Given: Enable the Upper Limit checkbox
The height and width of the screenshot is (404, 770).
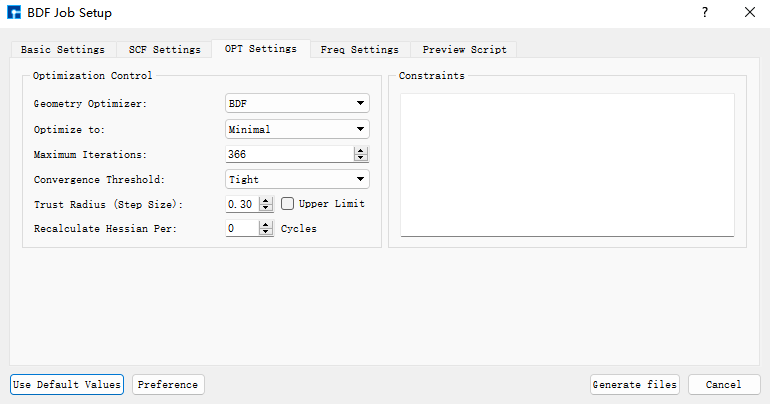Looking at the screenshot, I should (287, 204).
